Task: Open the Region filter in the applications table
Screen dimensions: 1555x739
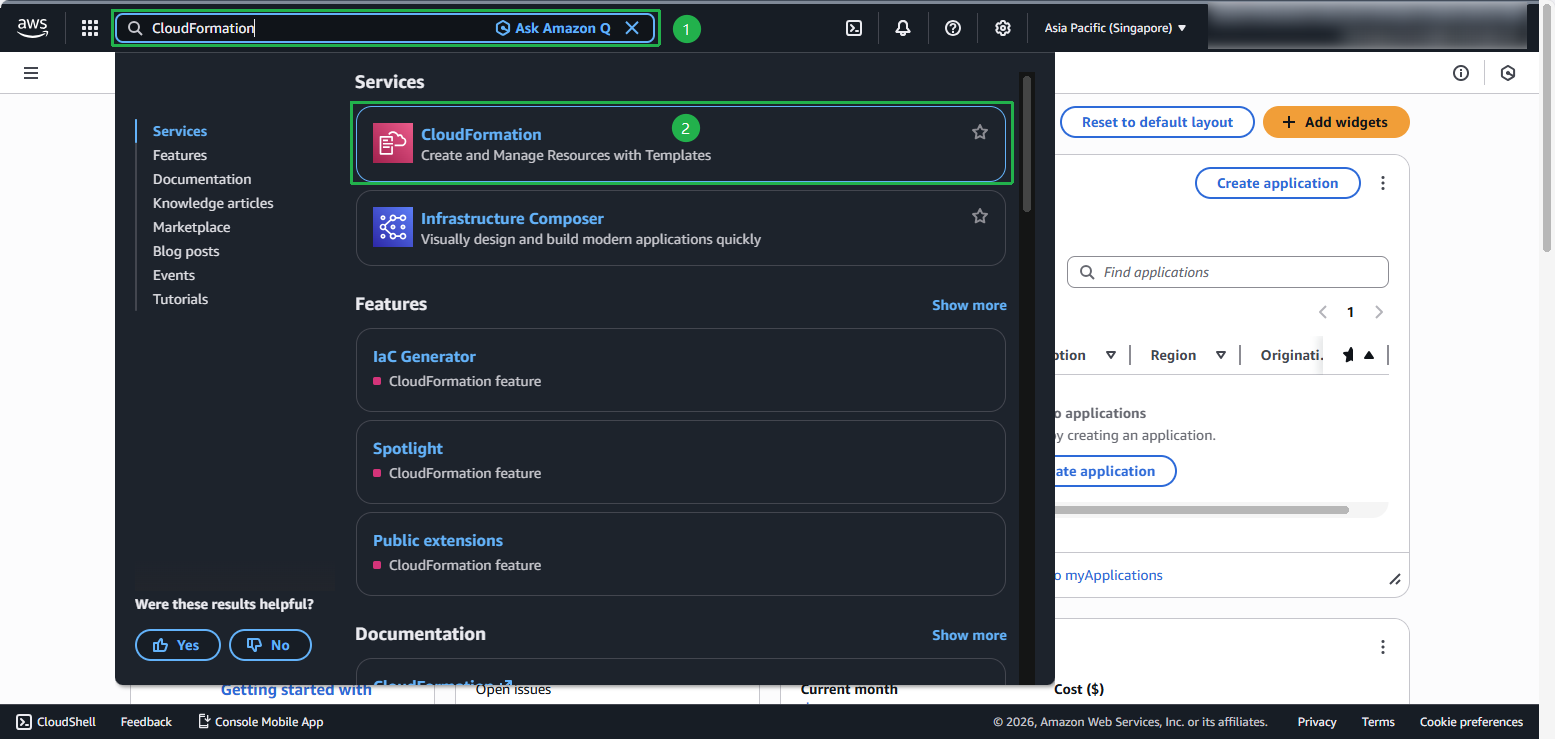Action: coord(1221,354)
